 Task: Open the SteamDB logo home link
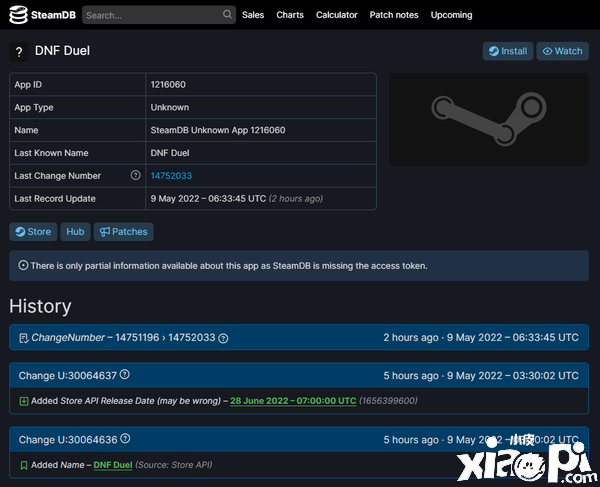[x=42, y=15]
